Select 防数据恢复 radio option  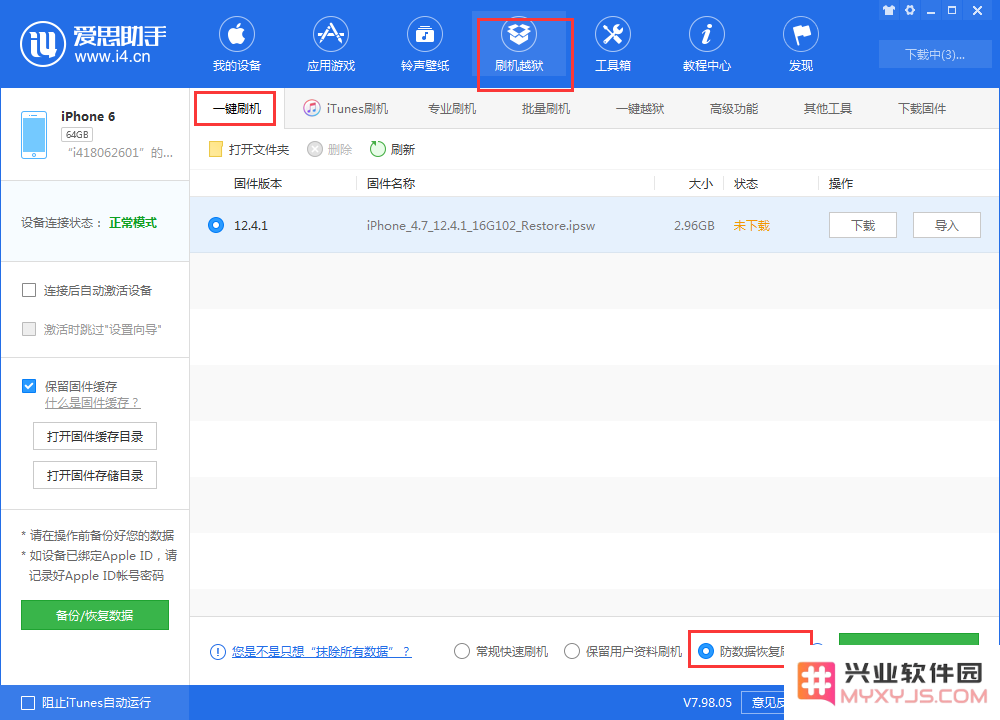click(706, 651)
